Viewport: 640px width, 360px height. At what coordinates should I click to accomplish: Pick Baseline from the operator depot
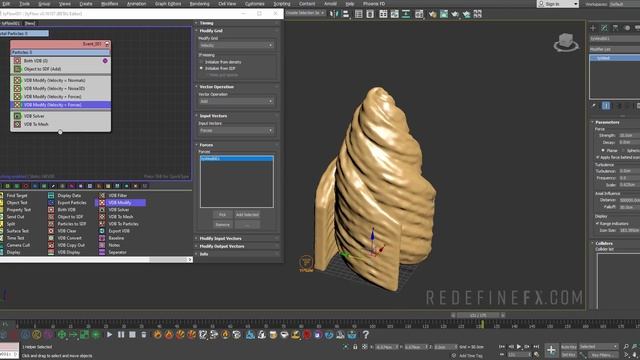[111, 238]
